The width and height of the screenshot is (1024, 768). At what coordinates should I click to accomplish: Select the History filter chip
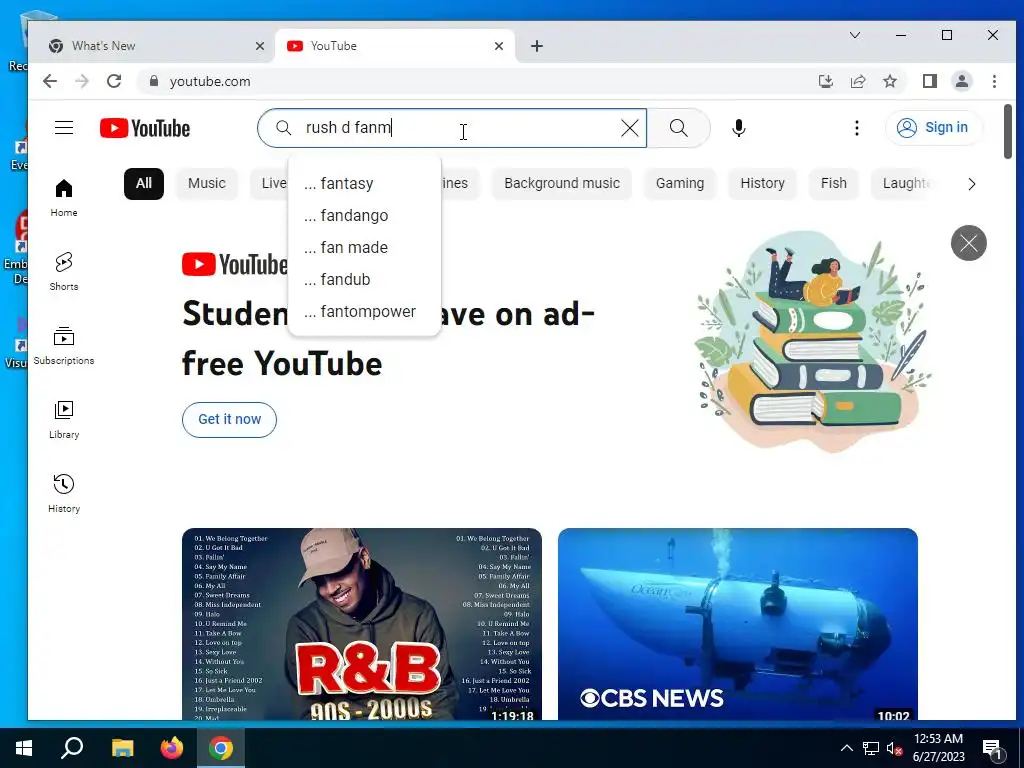coord(762,184)
